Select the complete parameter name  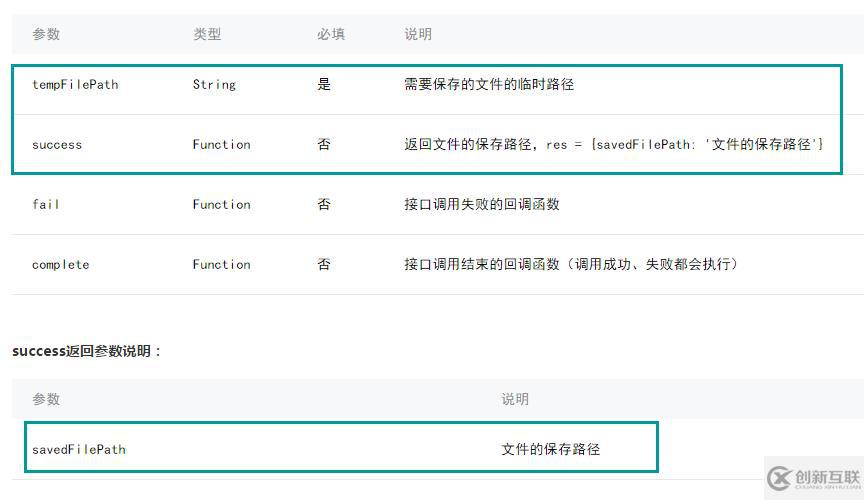pyautogui.click(x=61, y=265)
